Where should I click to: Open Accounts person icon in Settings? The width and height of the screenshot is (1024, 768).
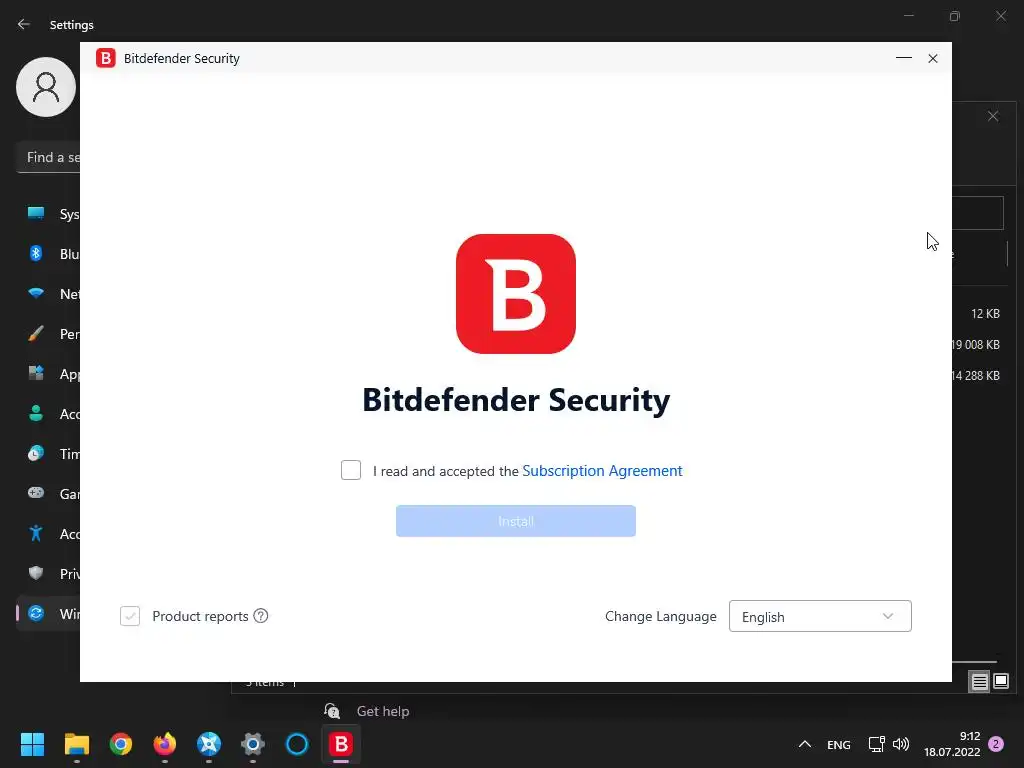(x=36, y=413)
